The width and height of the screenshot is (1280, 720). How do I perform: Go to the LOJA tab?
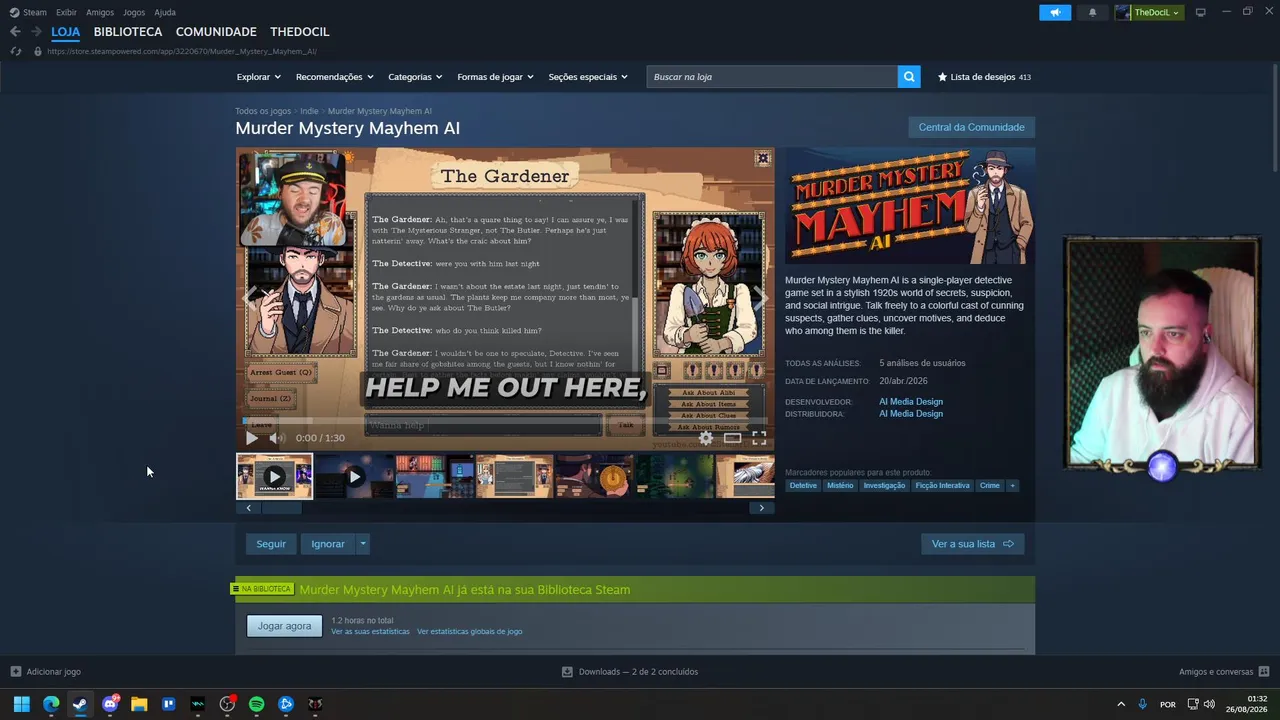pos(66,32)
